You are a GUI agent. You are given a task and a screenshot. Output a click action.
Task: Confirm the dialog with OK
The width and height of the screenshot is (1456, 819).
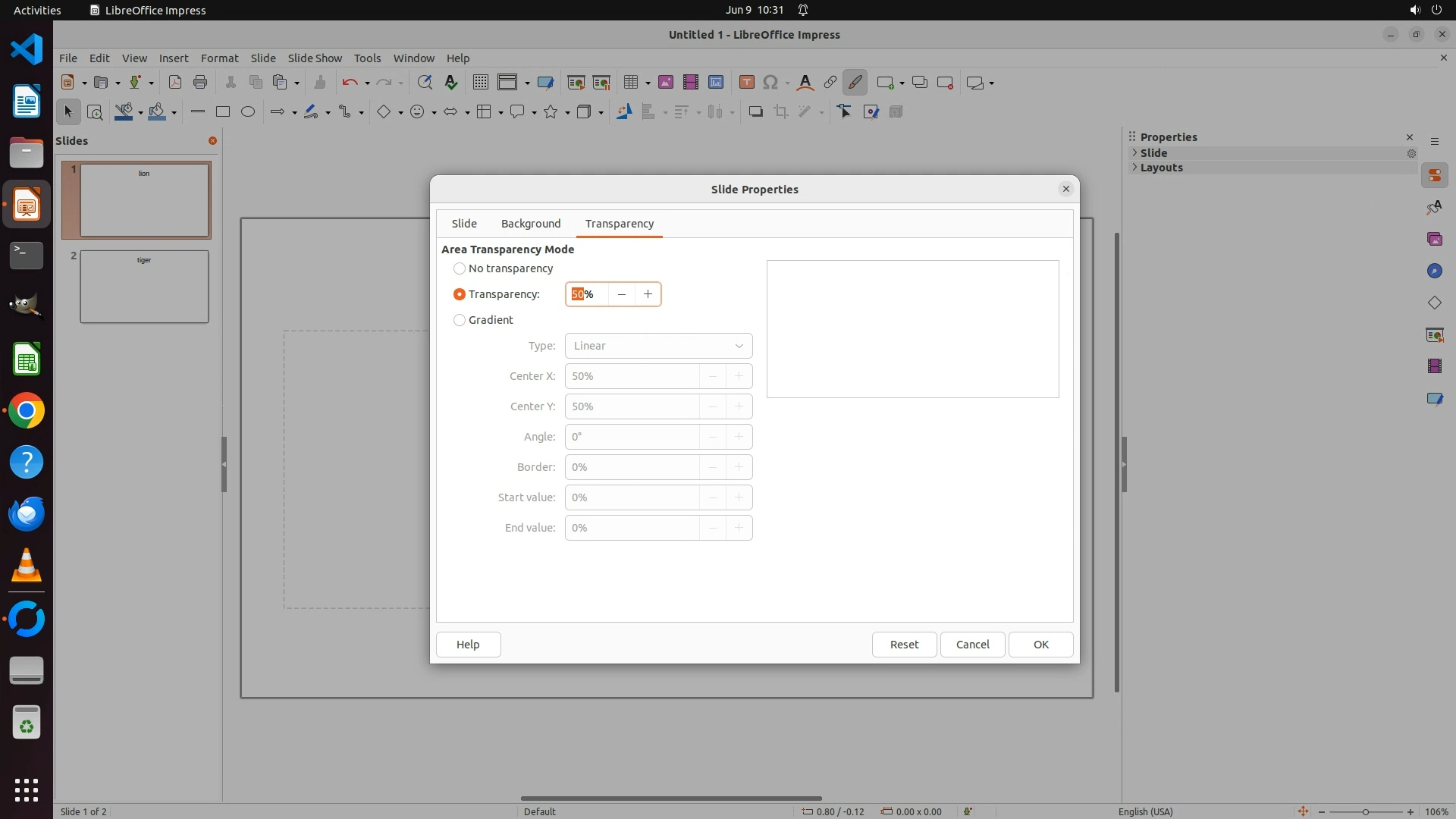point(1040,645)
